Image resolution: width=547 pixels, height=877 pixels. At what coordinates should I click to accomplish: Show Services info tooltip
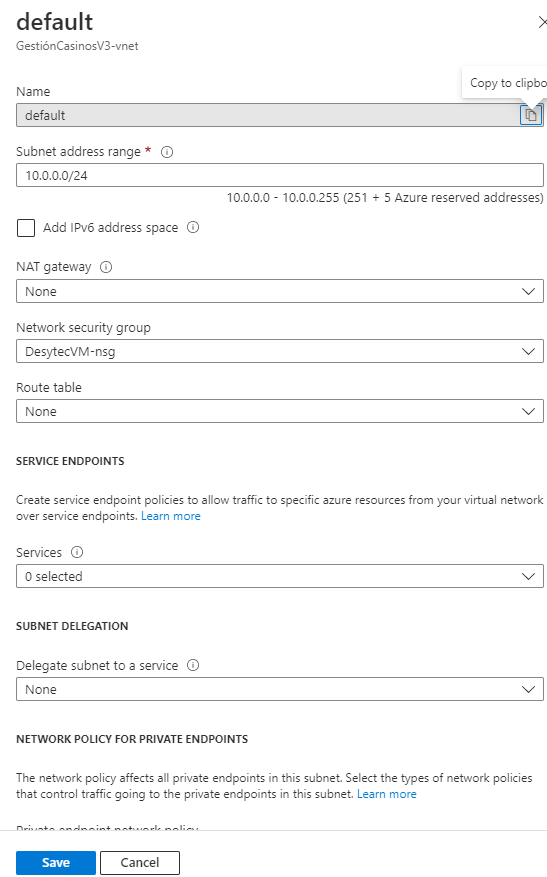point(77,552)
